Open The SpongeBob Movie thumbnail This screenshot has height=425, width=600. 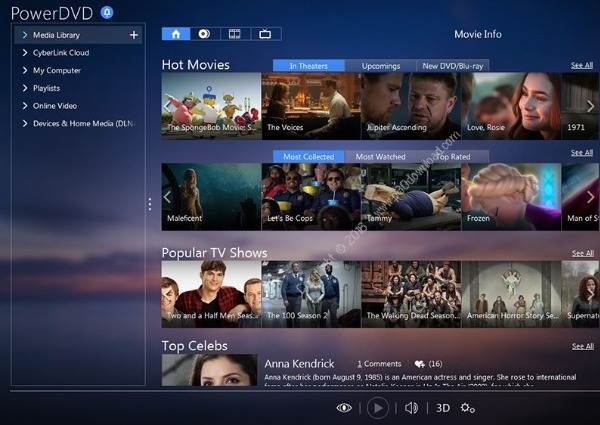pos(211,106)
